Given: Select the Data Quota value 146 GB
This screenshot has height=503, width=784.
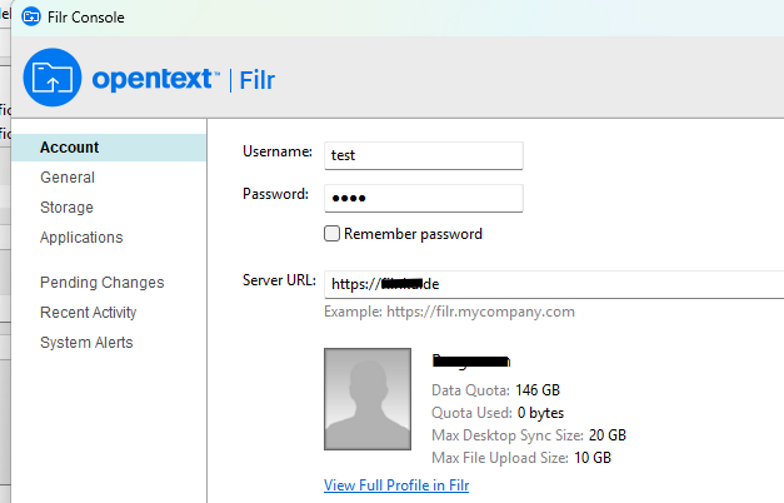Looking at the screenshot, I should pos(538,390).
